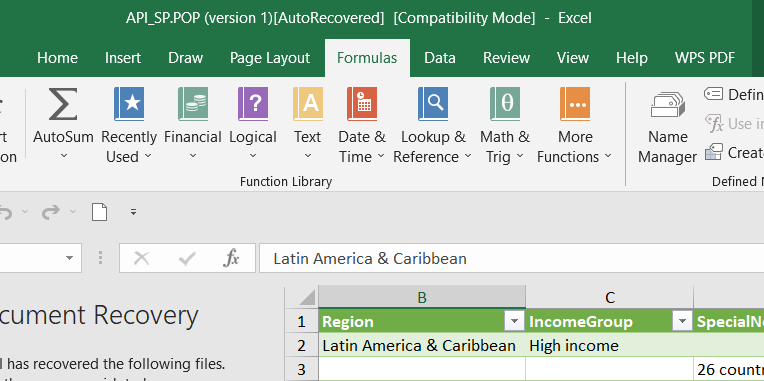Select column B header
Image resolution: width=764 pixels, height=381 pixels.
[x=422, y=297]
